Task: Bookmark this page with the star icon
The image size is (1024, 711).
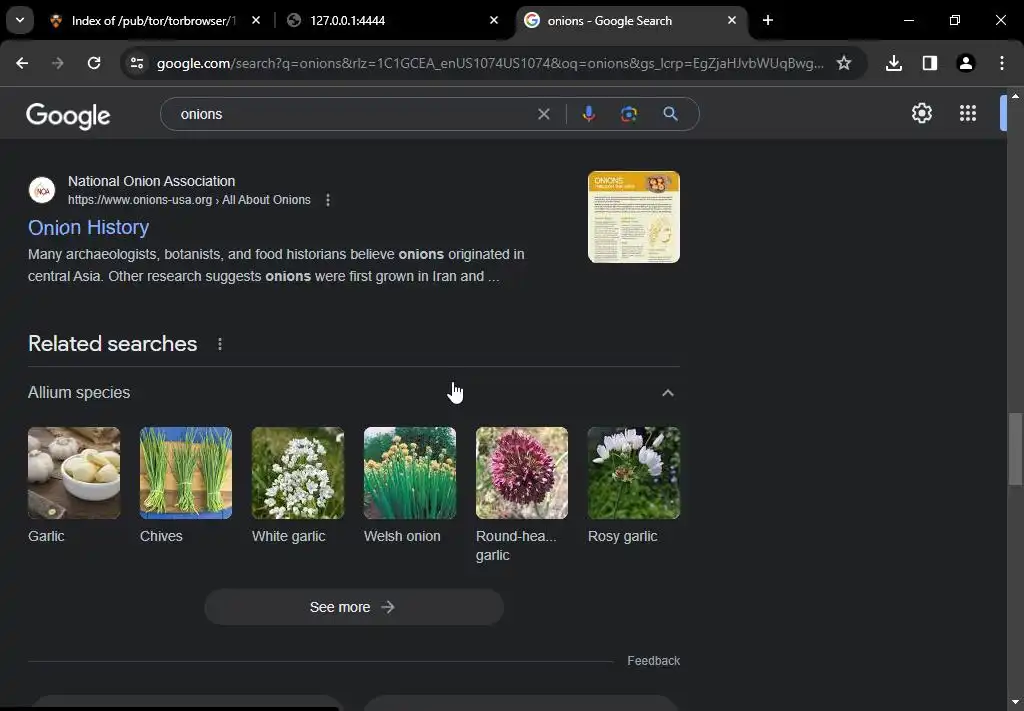Action: 844,63
